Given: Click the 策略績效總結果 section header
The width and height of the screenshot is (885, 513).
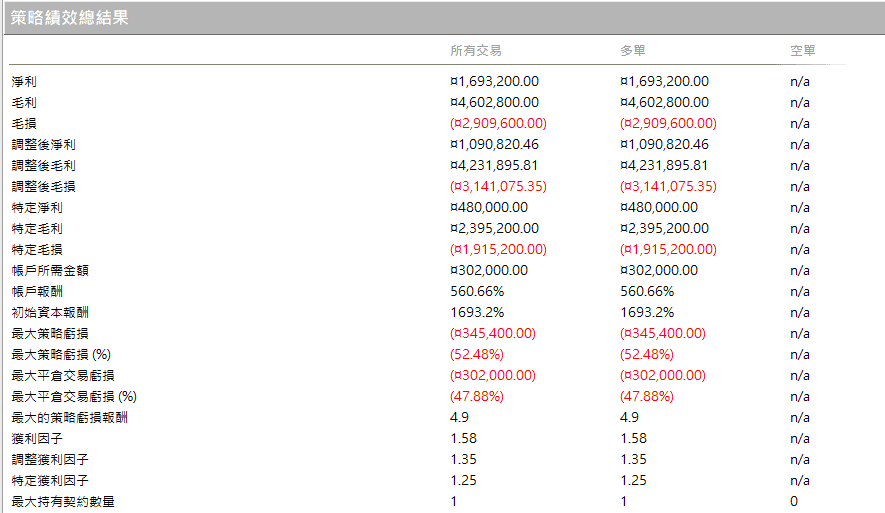Looking at the screenshot, I should (69, 17).
